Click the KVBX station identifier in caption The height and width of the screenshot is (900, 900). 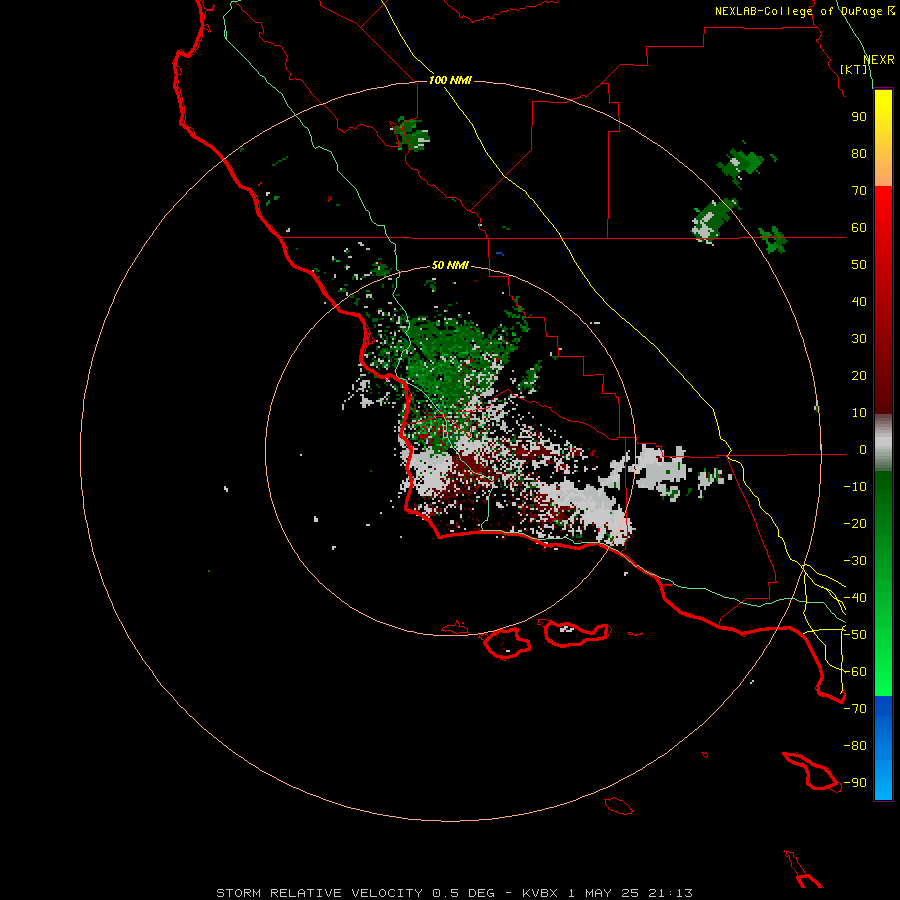(540, 893)
